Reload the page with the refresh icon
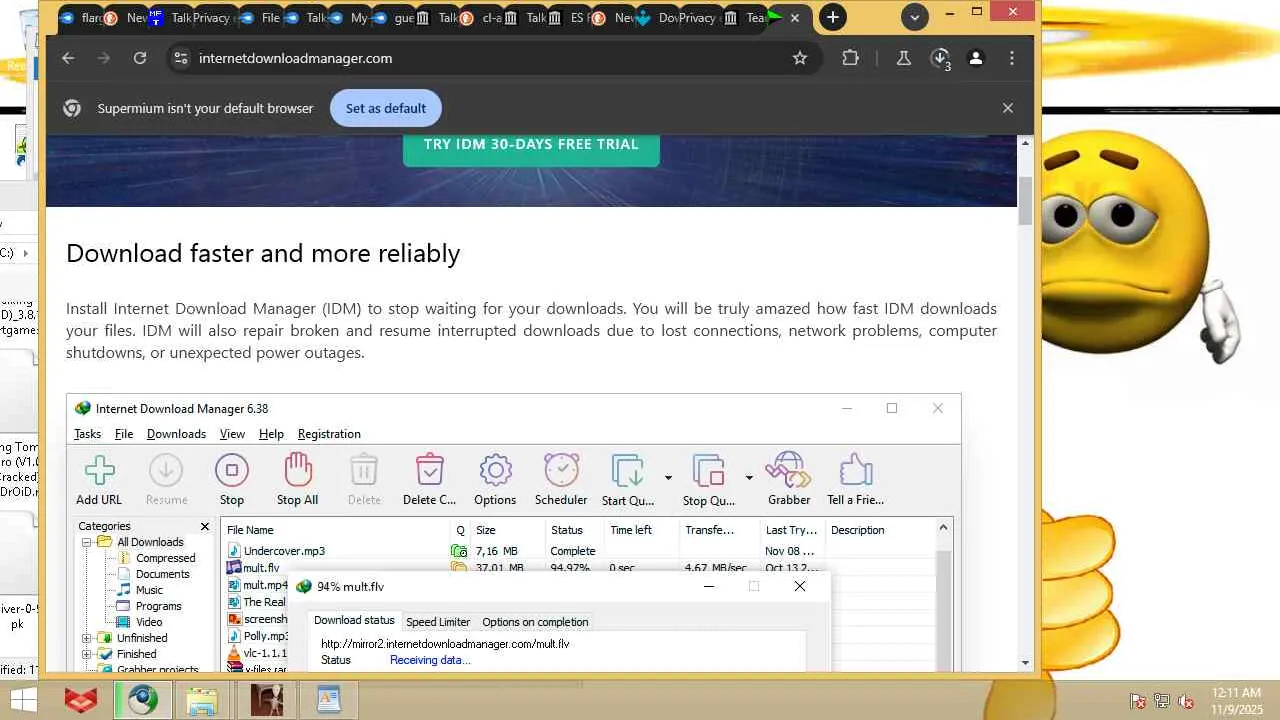 [140, 58]
